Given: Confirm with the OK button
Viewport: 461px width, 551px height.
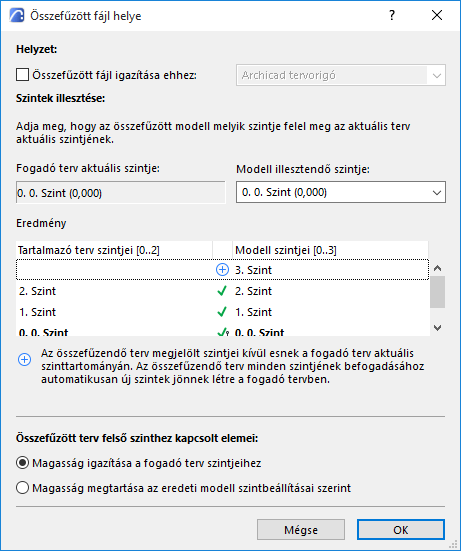Looking at the screenshot, I should click(x=401, y=530).
